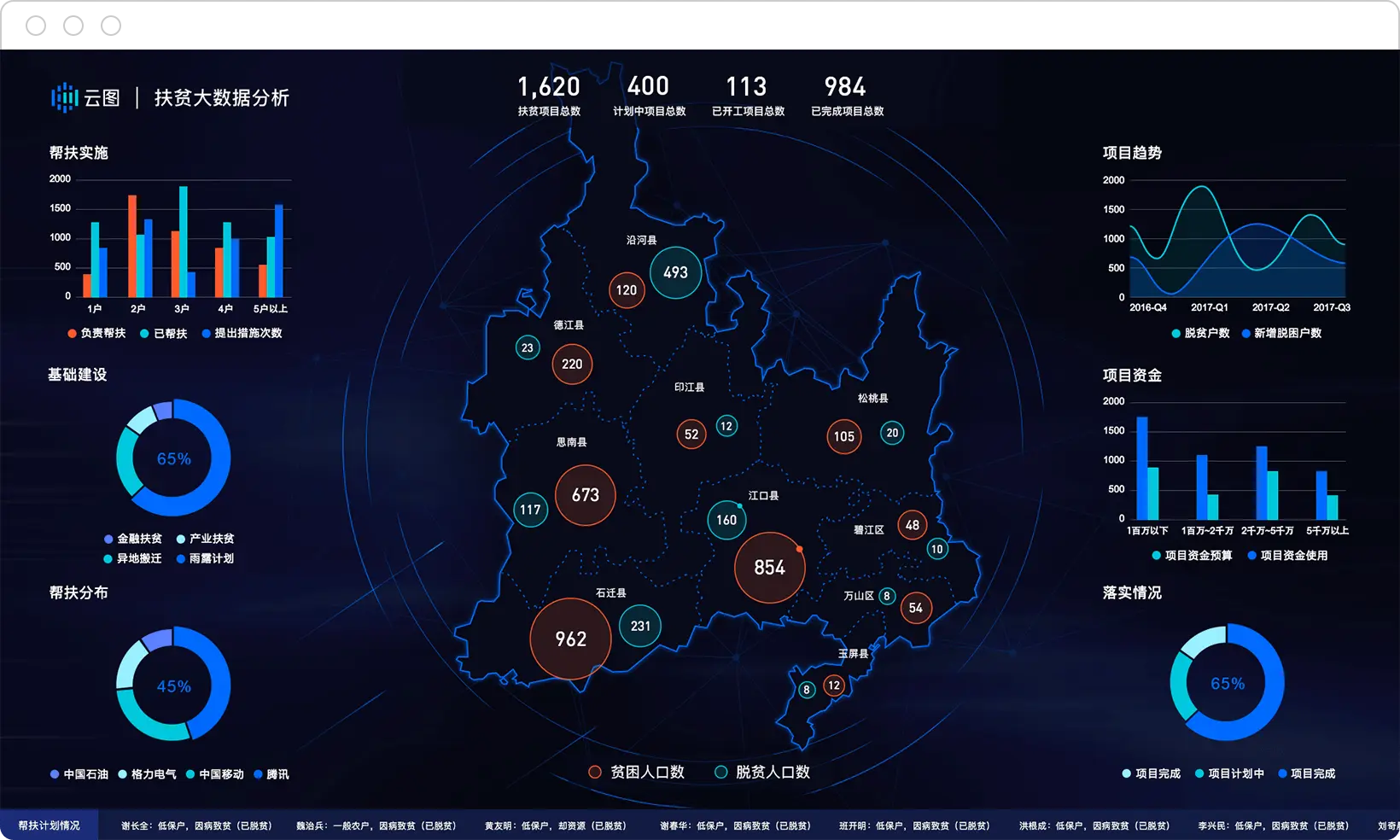
Task: Select the 962 bubble in 石迁县
Action: [x=570, y=639]
